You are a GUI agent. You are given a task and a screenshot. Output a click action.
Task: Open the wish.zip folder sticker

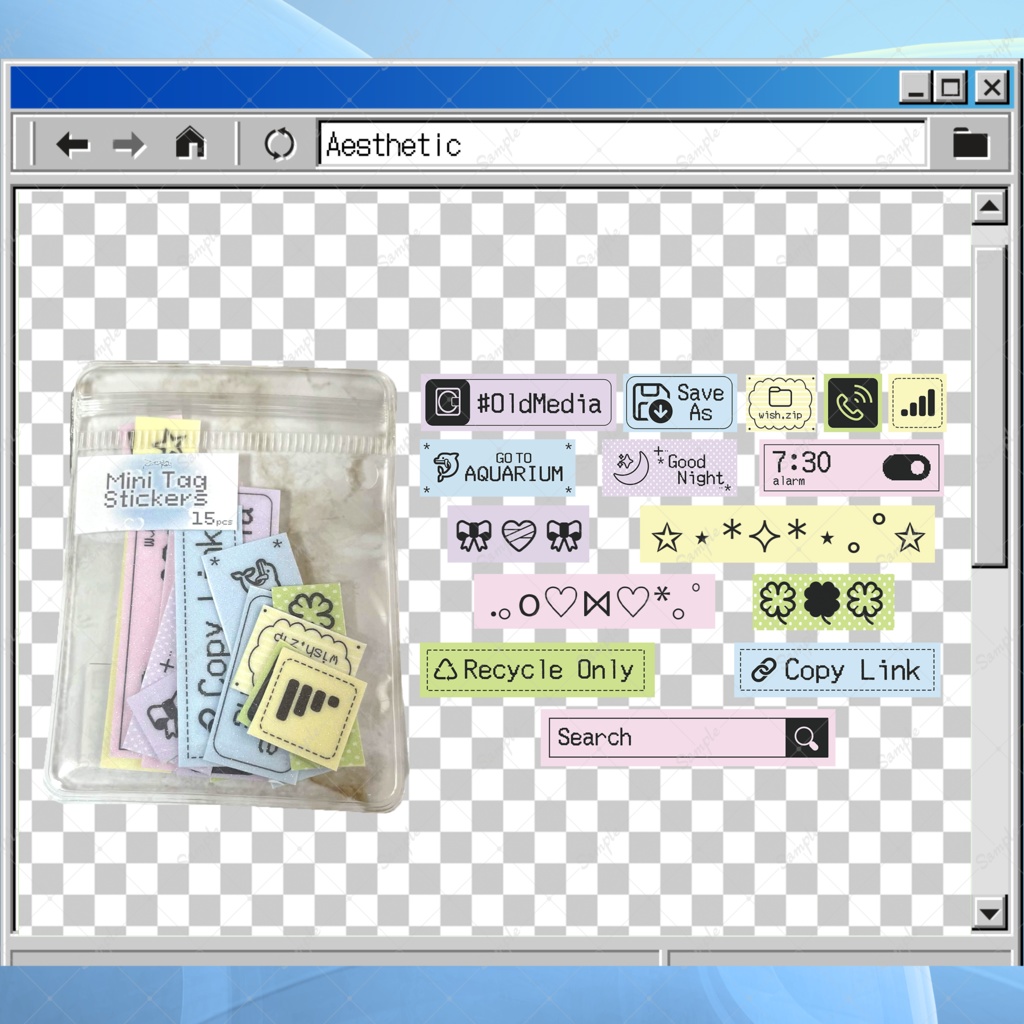(780, 403)
